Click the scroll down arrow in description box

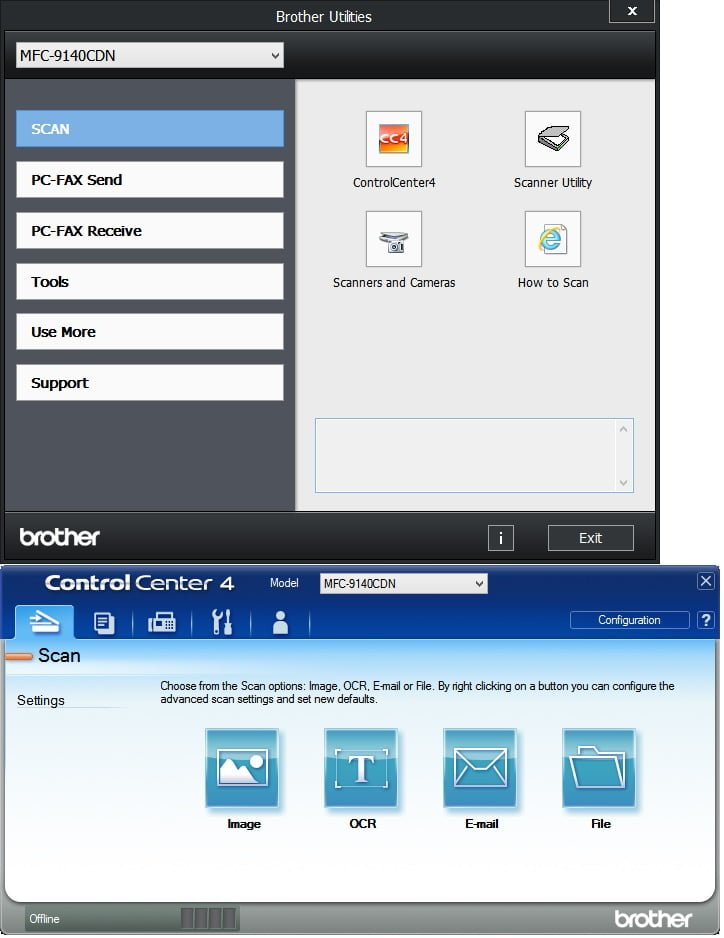pyautogui.click(x=623, y=483)
